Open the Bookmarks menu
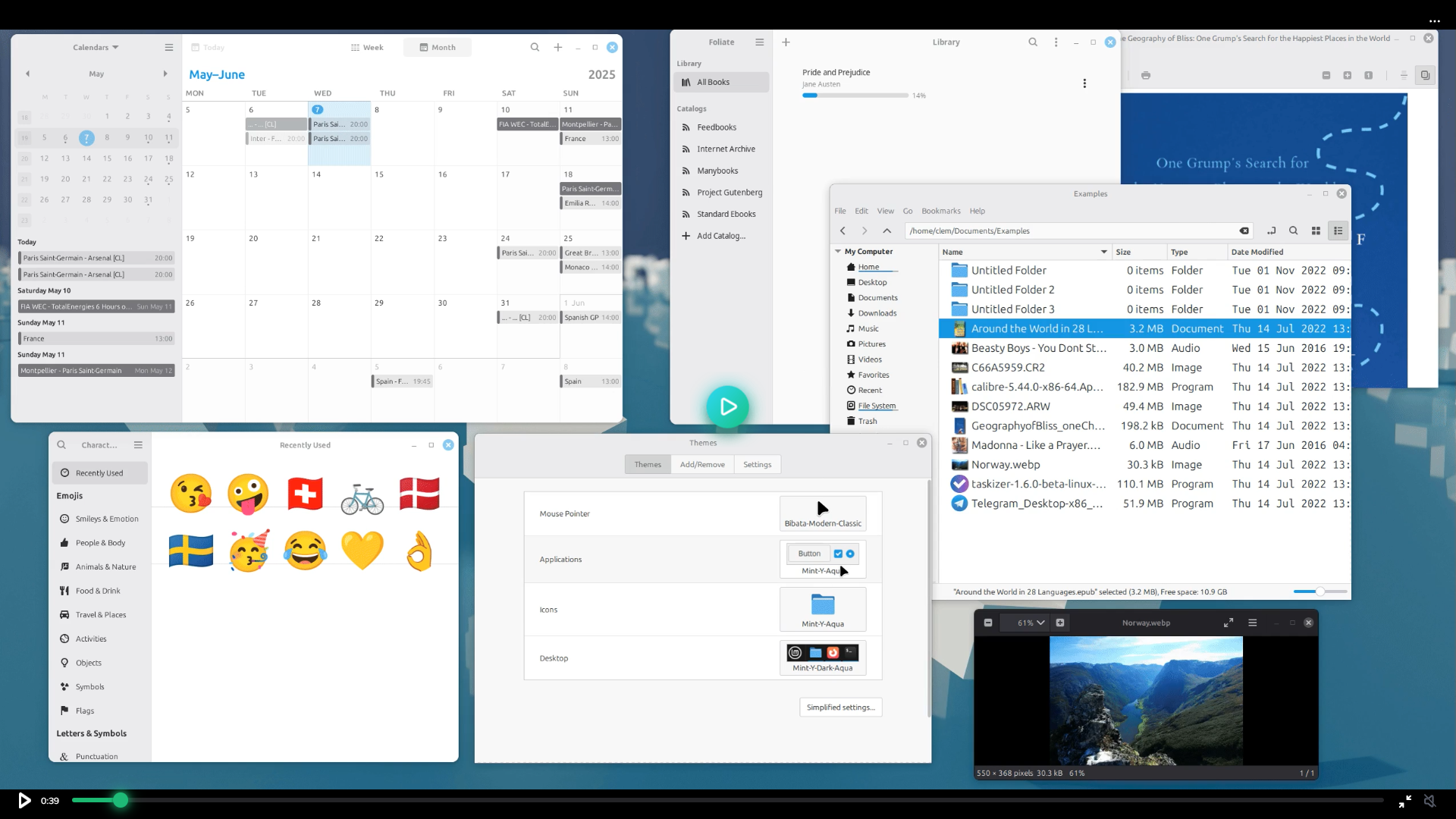This screenshot has height=819, width=1456. 940,211
